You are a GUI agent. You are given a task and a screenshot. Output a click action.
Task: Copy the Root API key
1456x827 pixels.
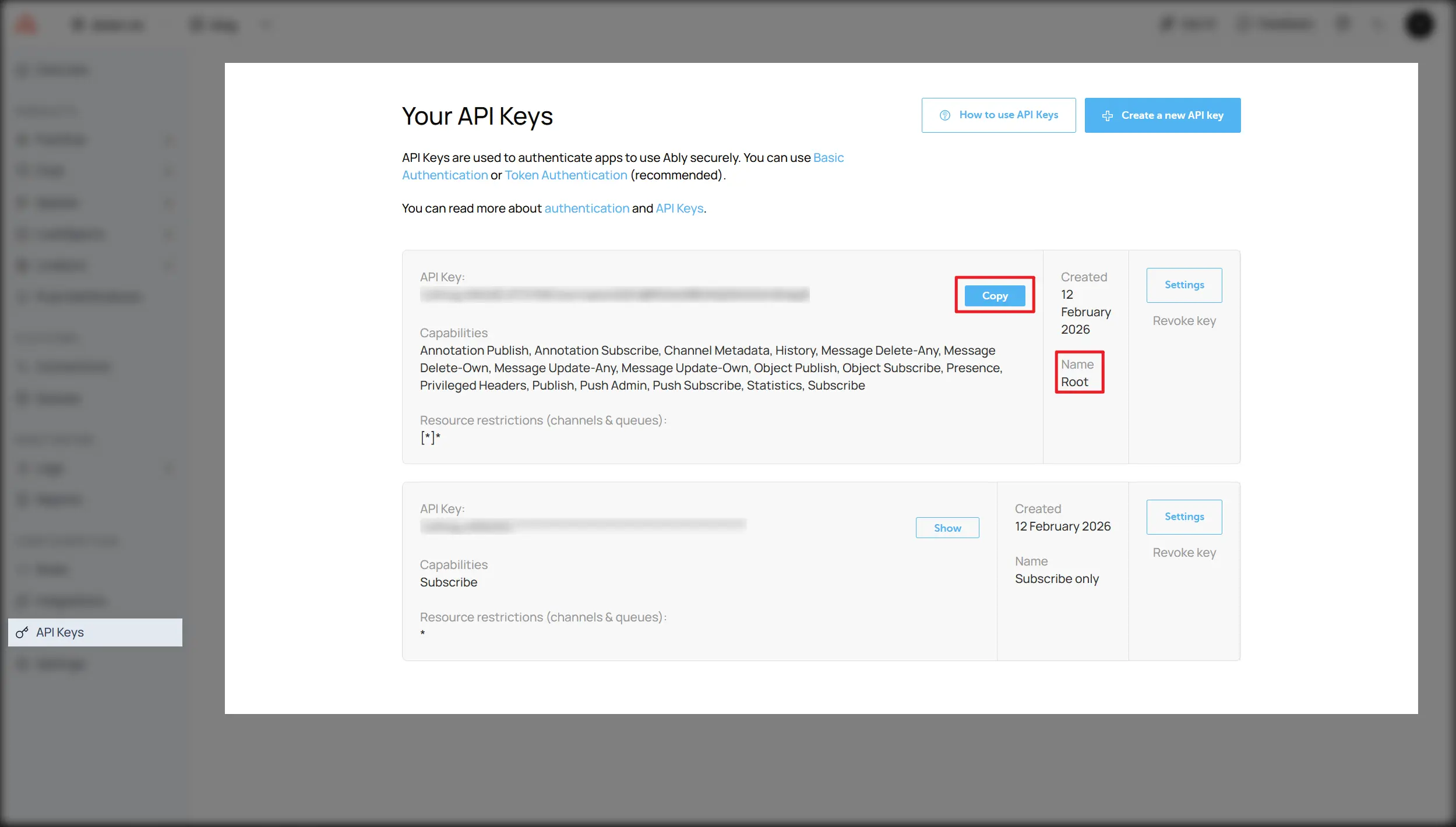(x=994, y=296)
